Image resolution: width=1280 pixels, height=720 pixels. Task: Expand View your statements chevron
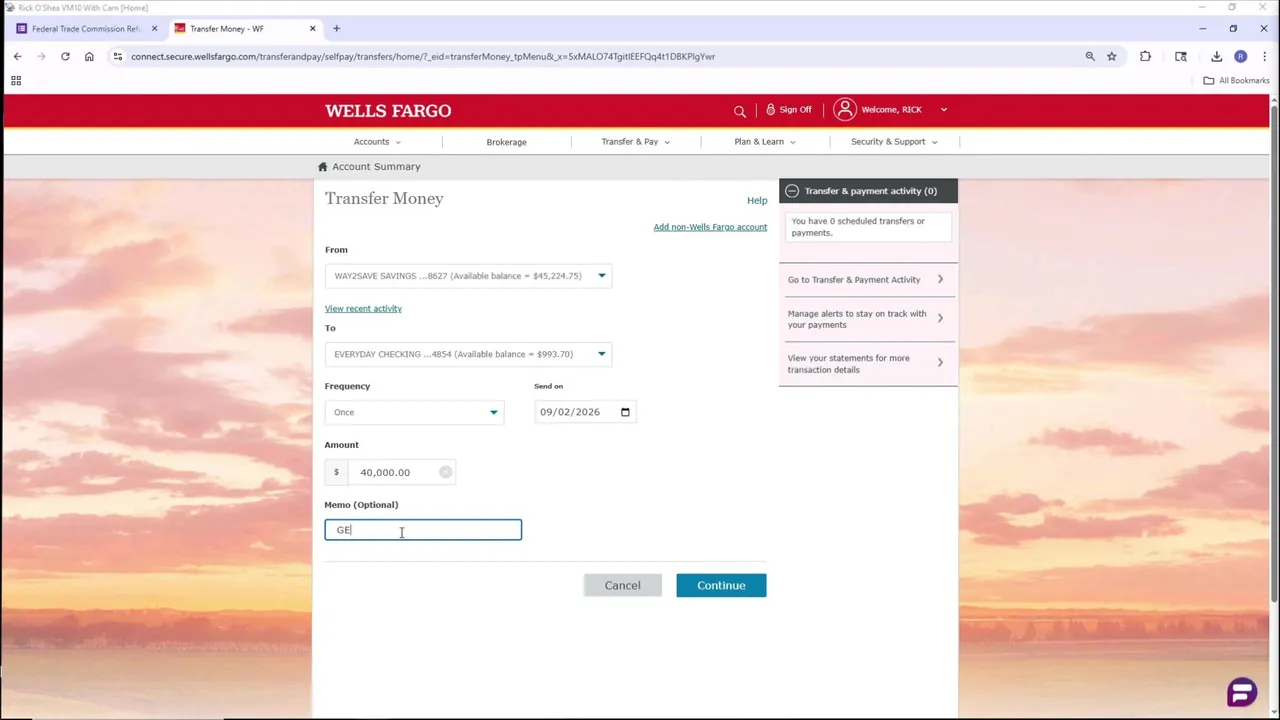940,362
